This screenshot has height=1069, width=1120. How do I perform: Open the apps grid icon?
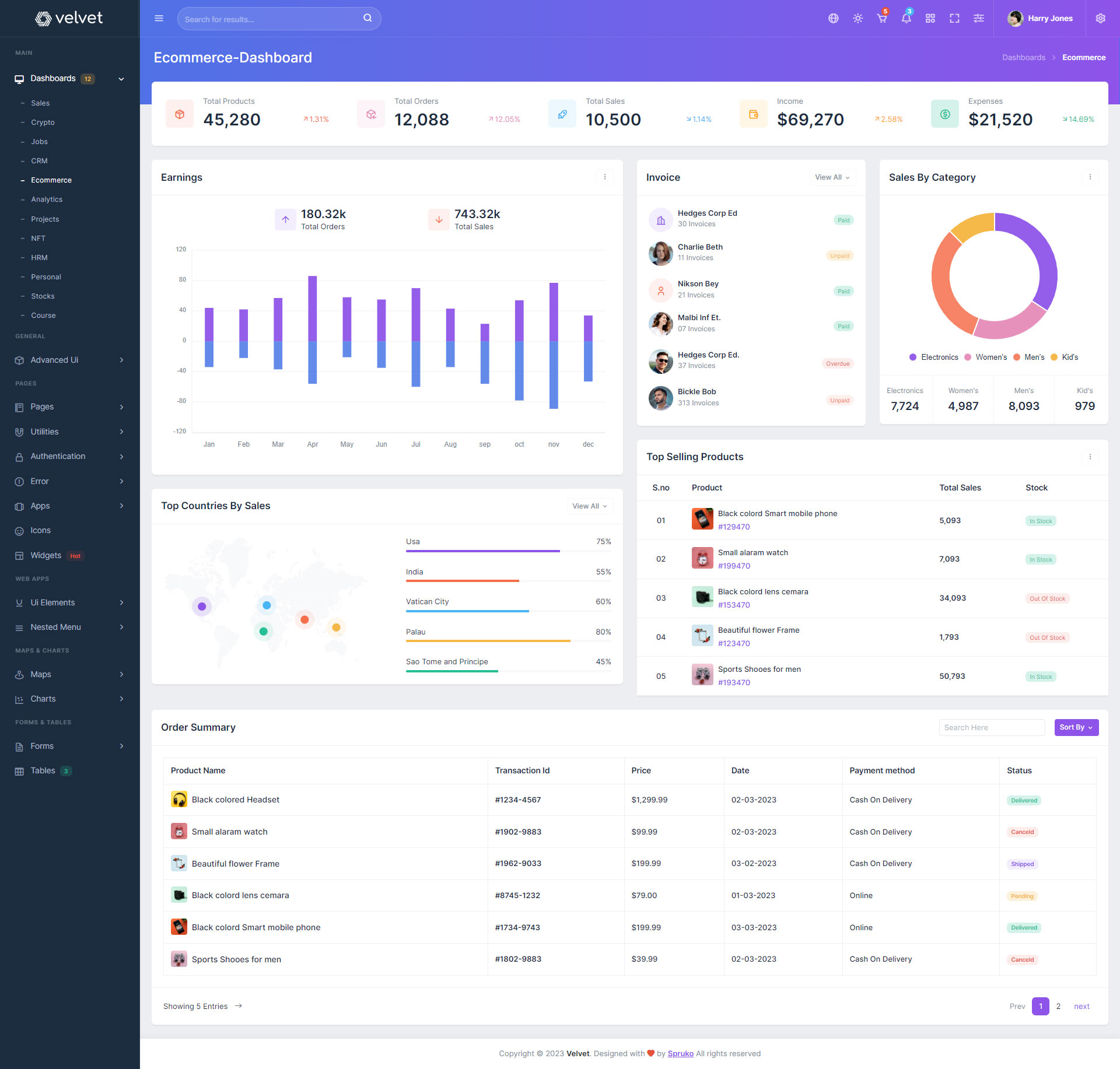[930, 19]
